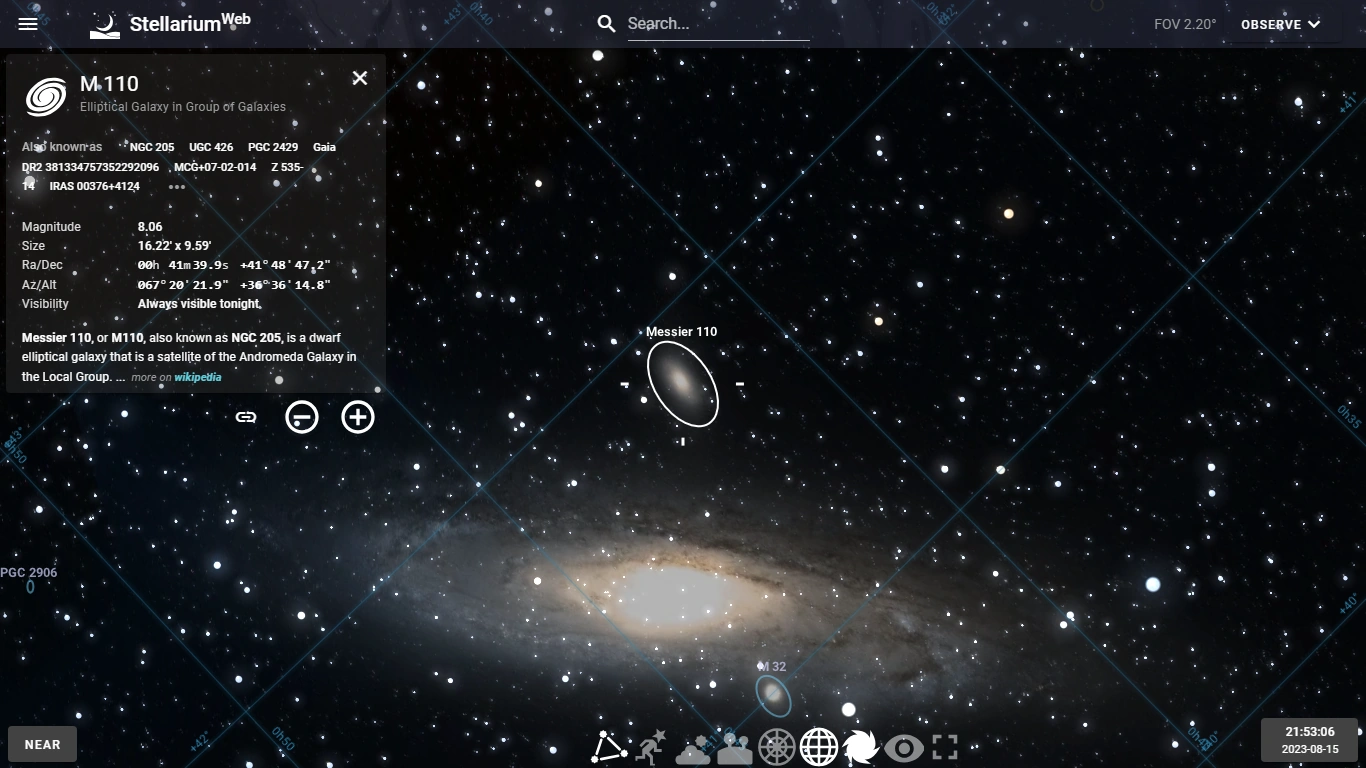Click the size value 16.22' x 9.59'
Image resolution: width=1366 pixels, height=768 pixels.
click(175, 246)
